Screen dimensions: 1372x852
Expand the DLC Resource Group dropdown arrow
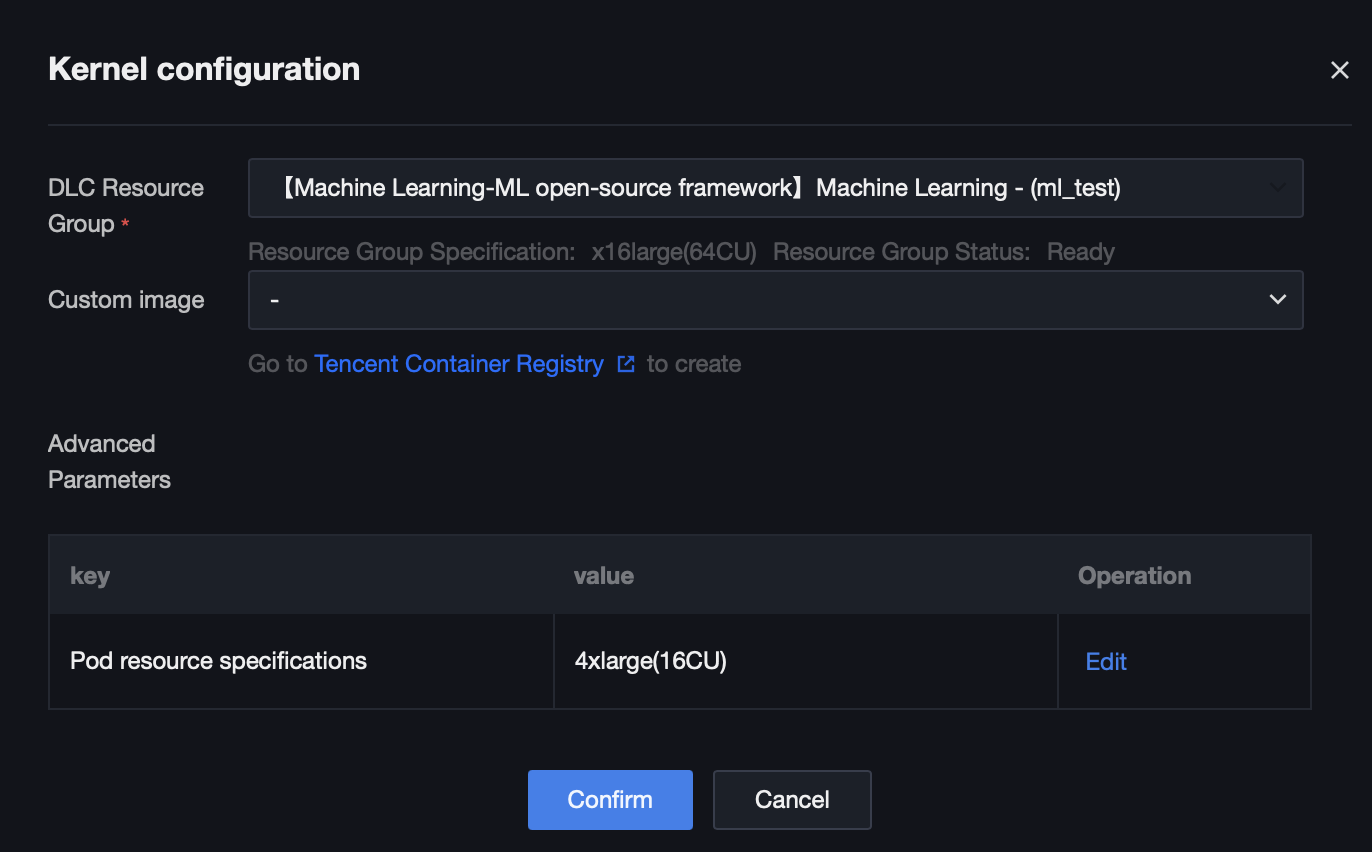click(1277, 187)
